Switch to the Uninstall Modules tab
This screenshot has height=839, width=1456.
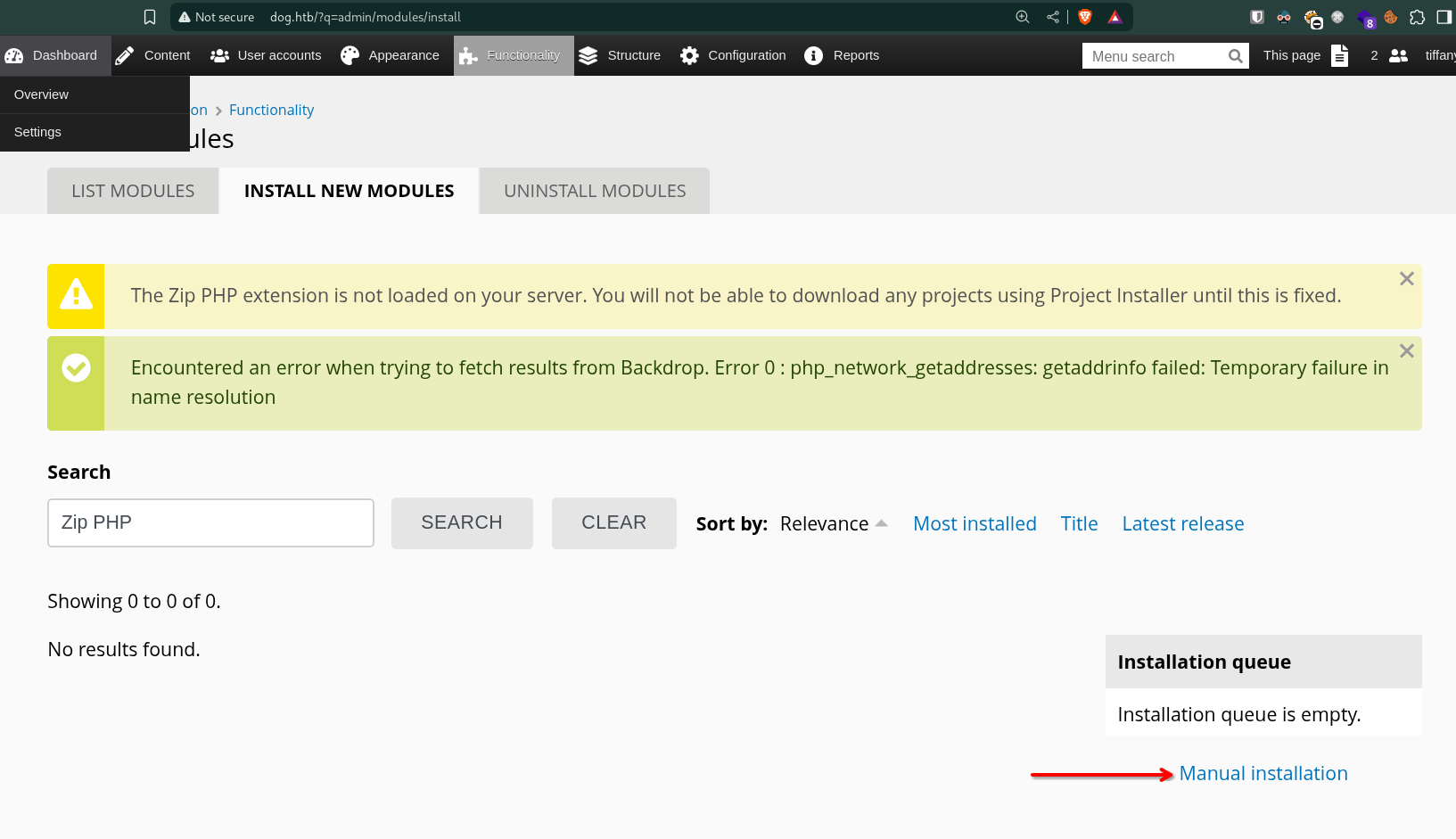point(595,191)
